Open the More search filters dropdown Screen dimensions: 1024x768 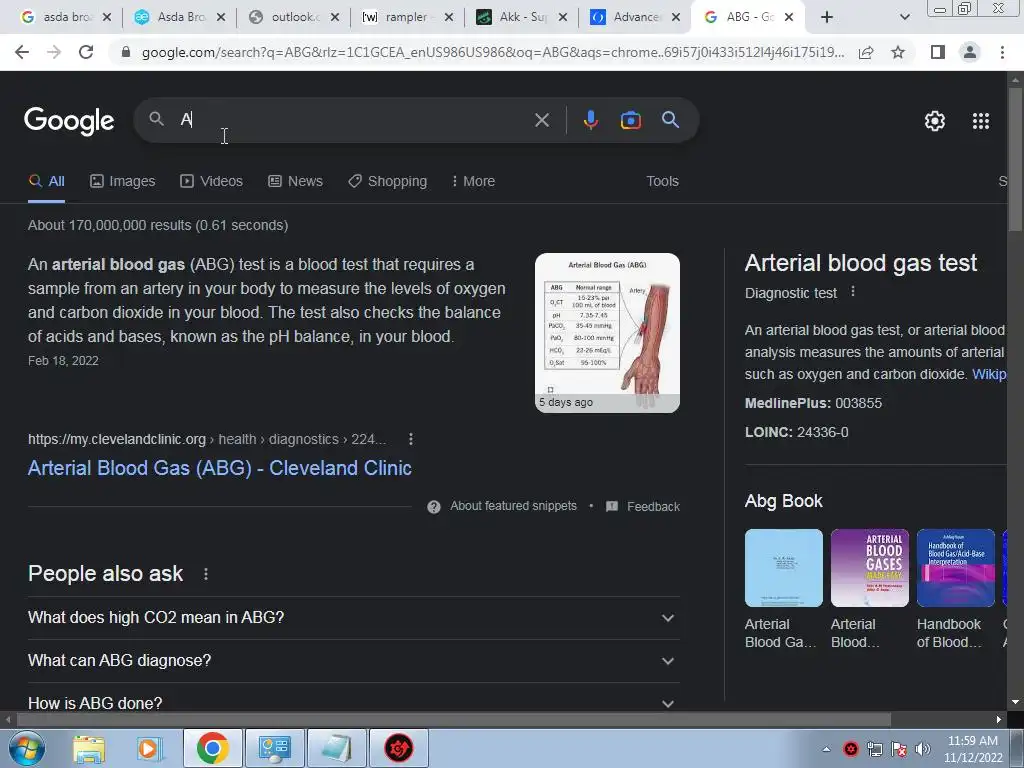(473, 182)
